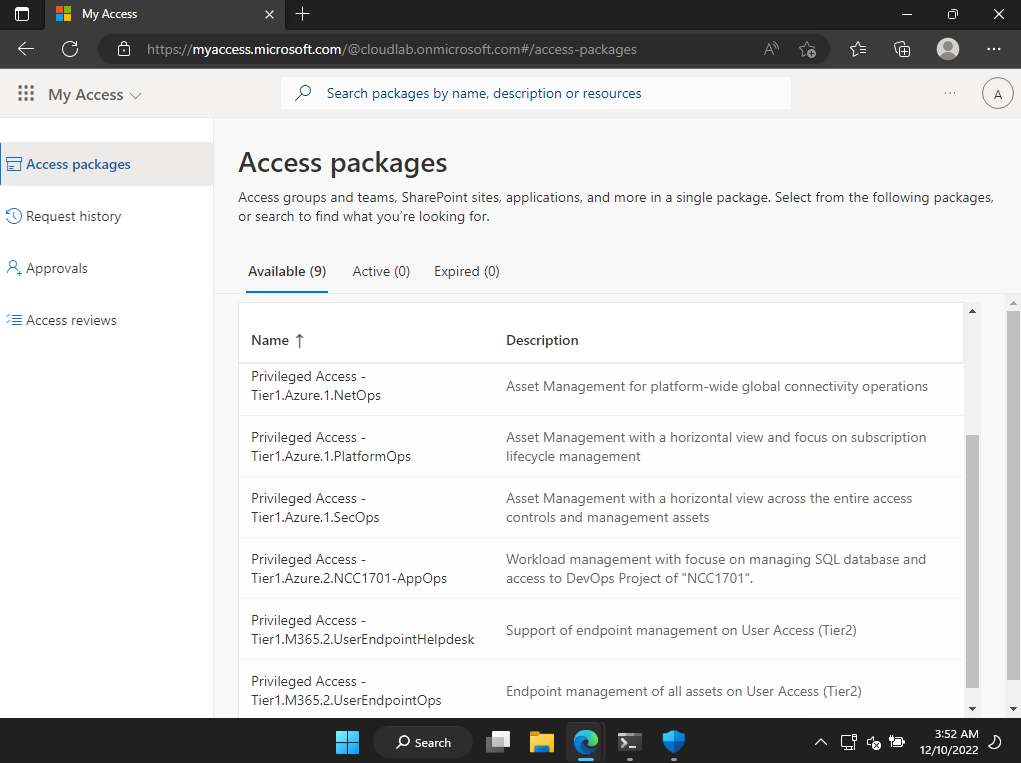Open Windows Security shield in taskbar
The height and width of the screenshot is (763, 1021).
click(x=673, y=742)
